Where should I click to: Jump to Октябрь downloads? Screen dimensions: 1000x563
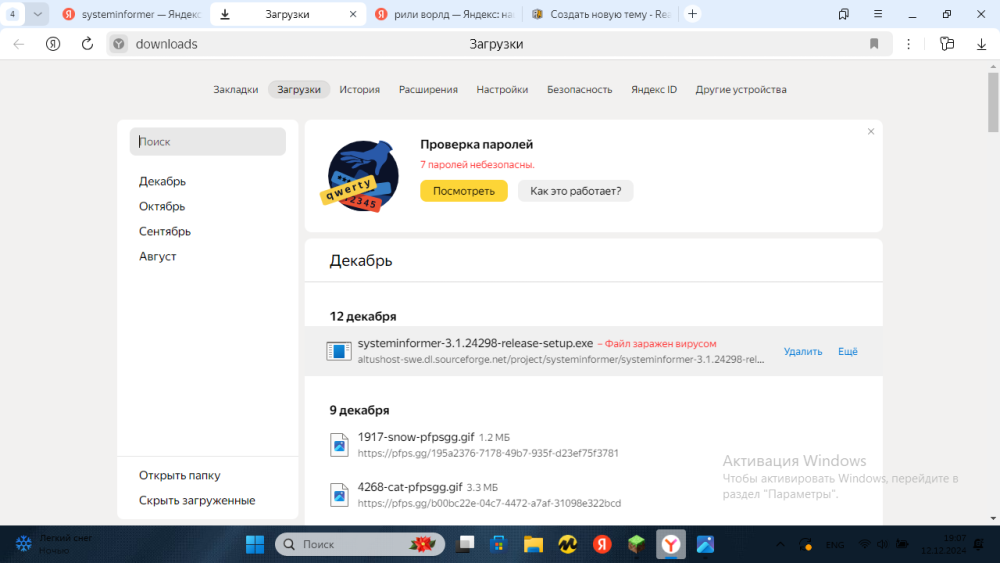click(162, 206)
